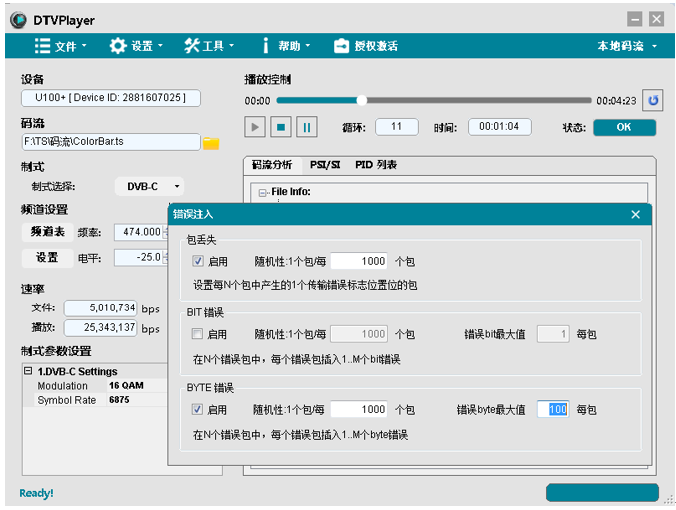Click the teal progress bar at bottom right

[x=602, y=492]
